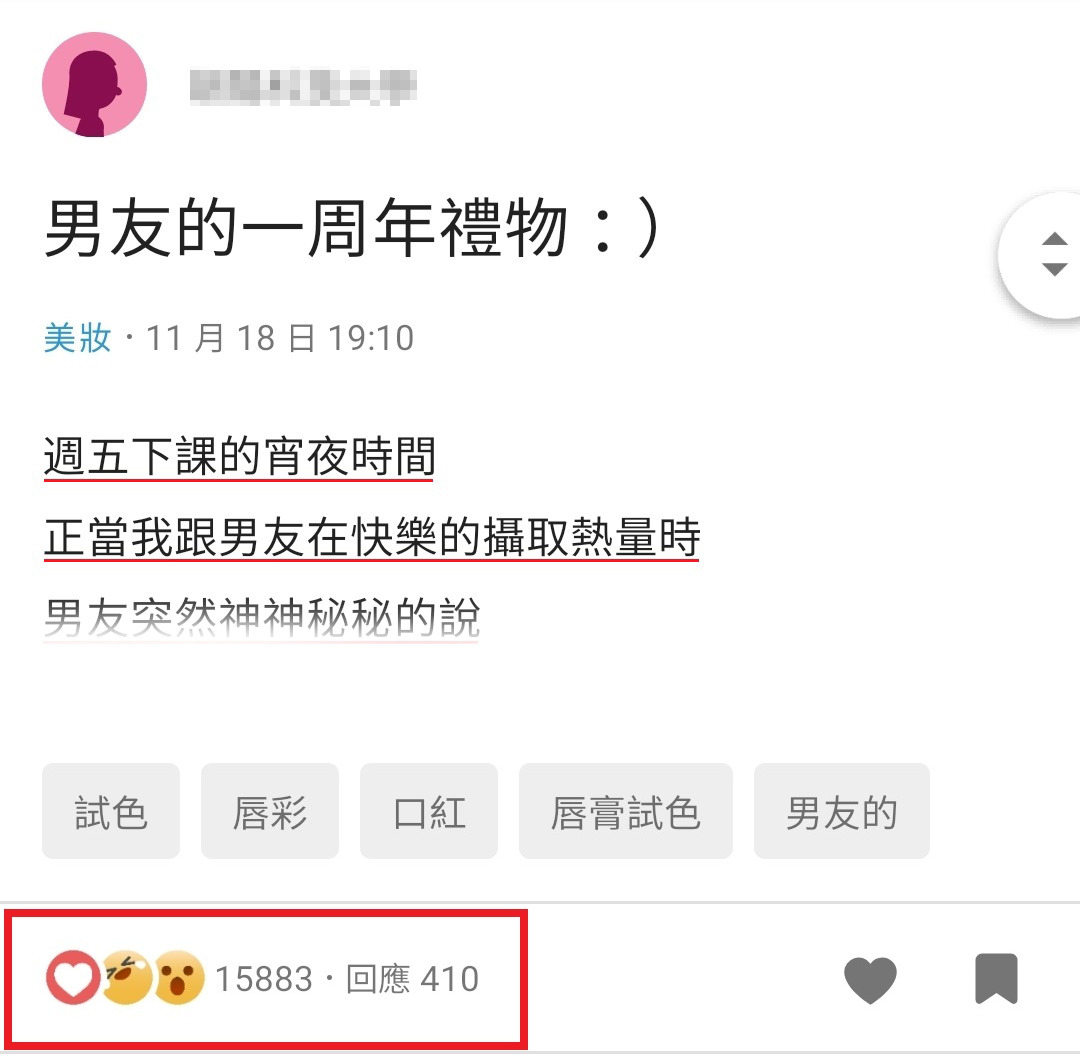1080x1054 pixels.
Task: Like the post with the gray heart icon
Action: point(870,980)
